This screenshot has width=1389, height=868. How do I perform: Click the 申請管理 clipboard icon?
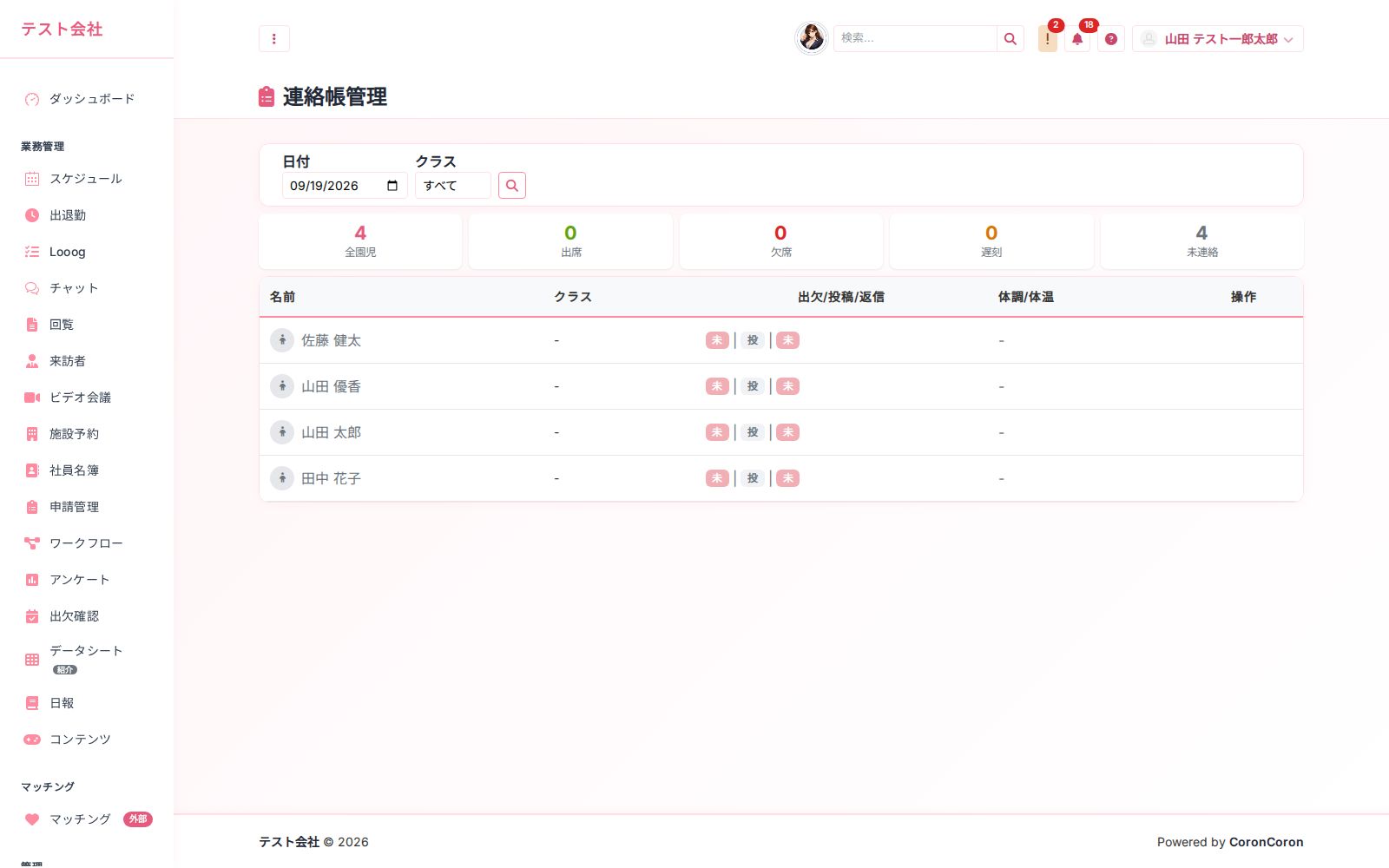pos(32,507)
